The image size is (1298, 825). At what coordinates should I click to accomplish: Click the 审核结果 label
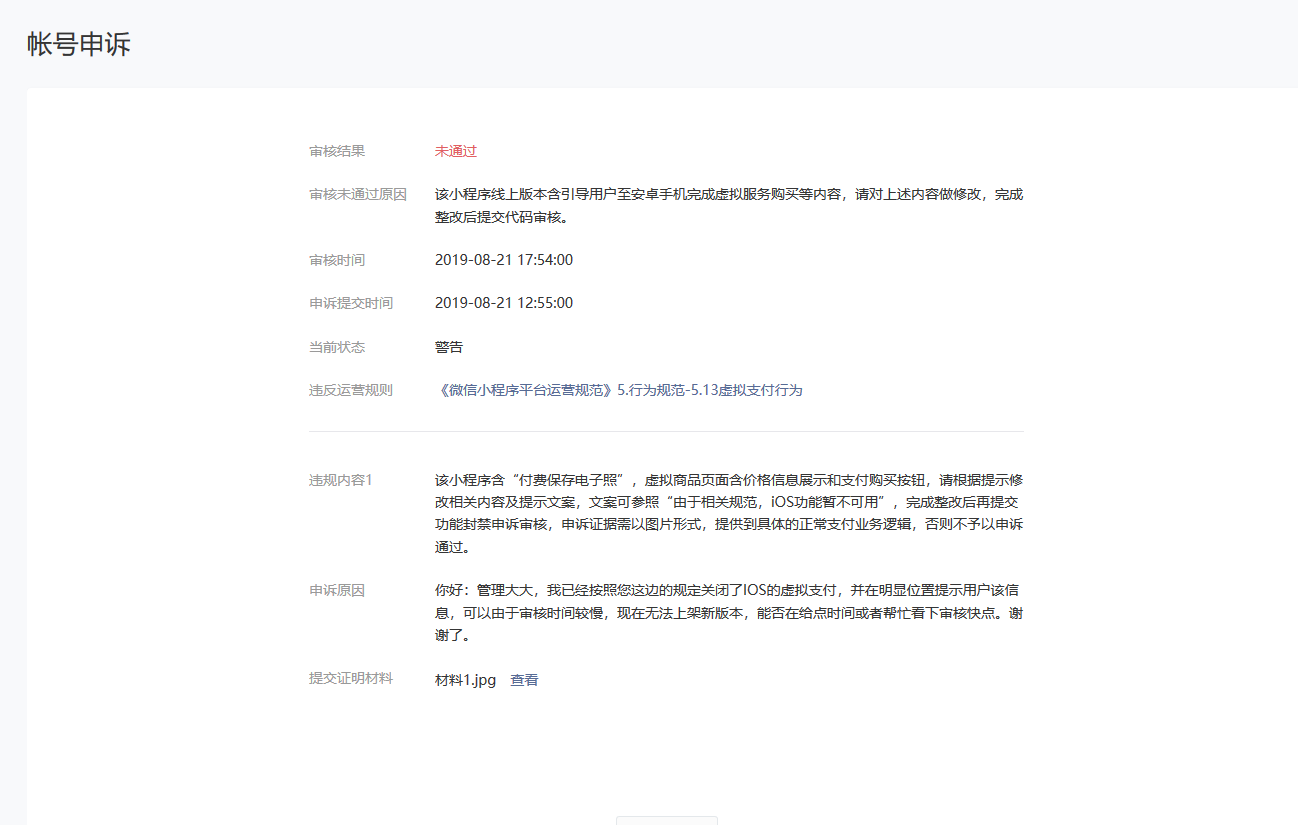coord(337,151)
